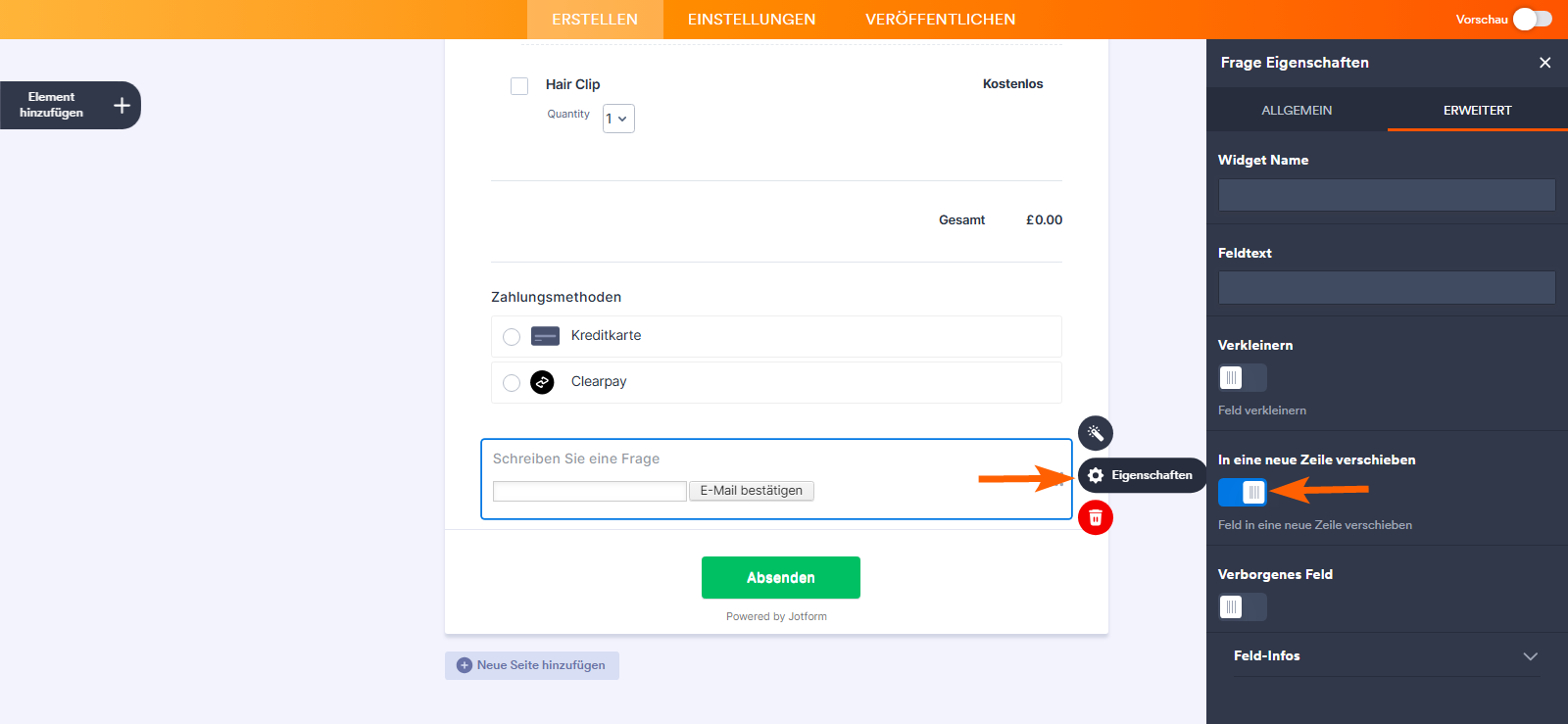Viewport: 1568px width, 724px height.
Task: Click the Kreditkarte card icon
Action: [x=545, y=336]
